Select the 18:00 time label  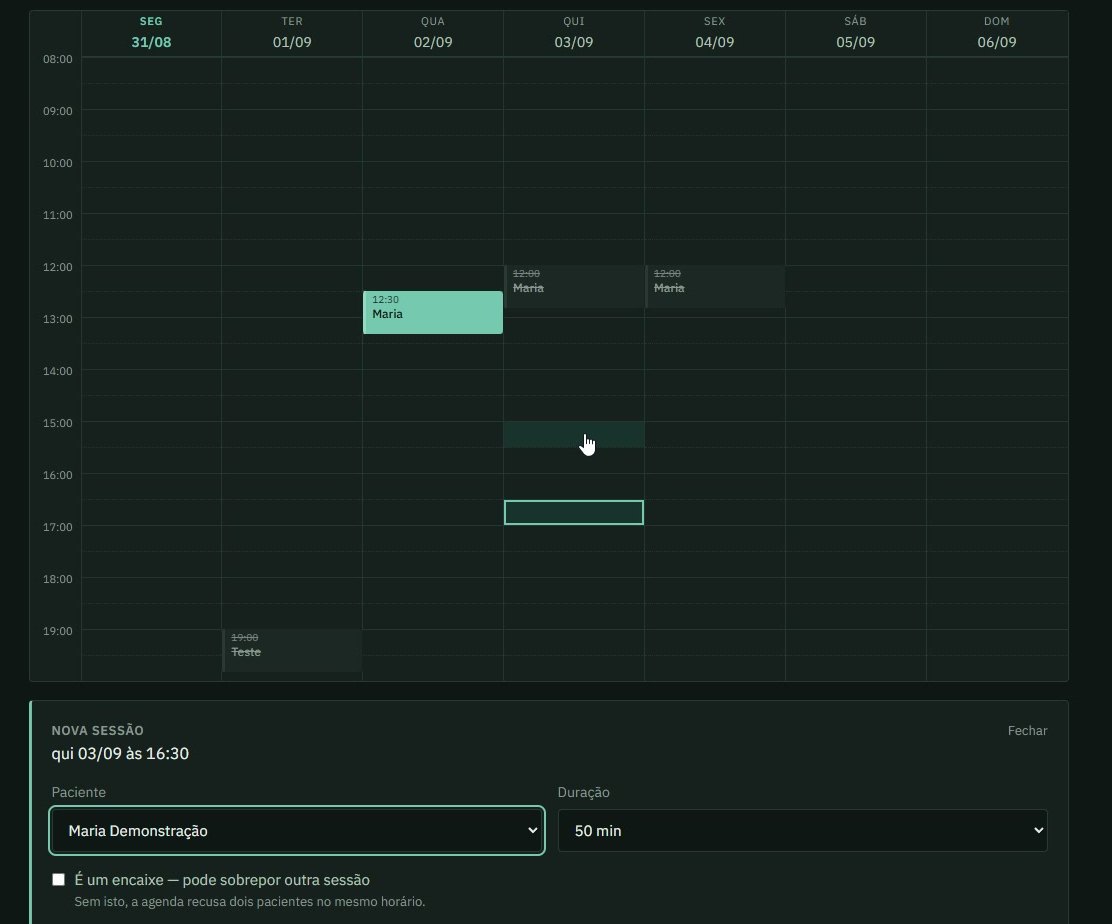click(57, 579)
